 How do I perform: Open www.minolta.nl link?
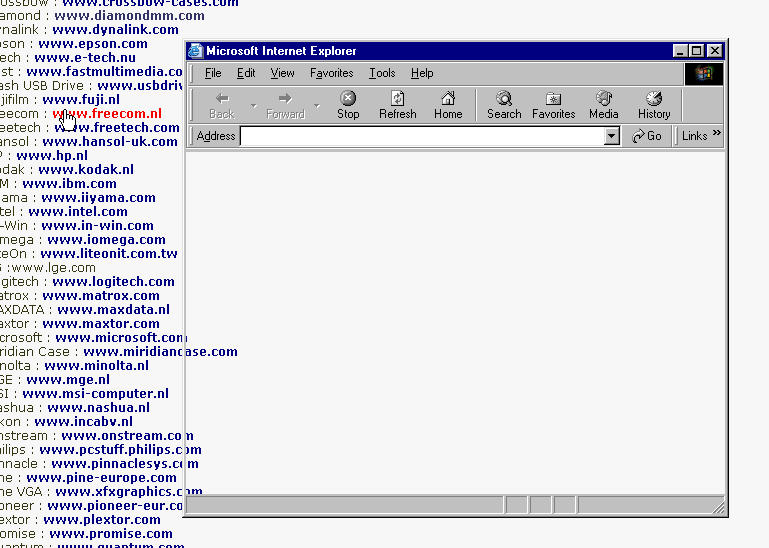point(97,365)
